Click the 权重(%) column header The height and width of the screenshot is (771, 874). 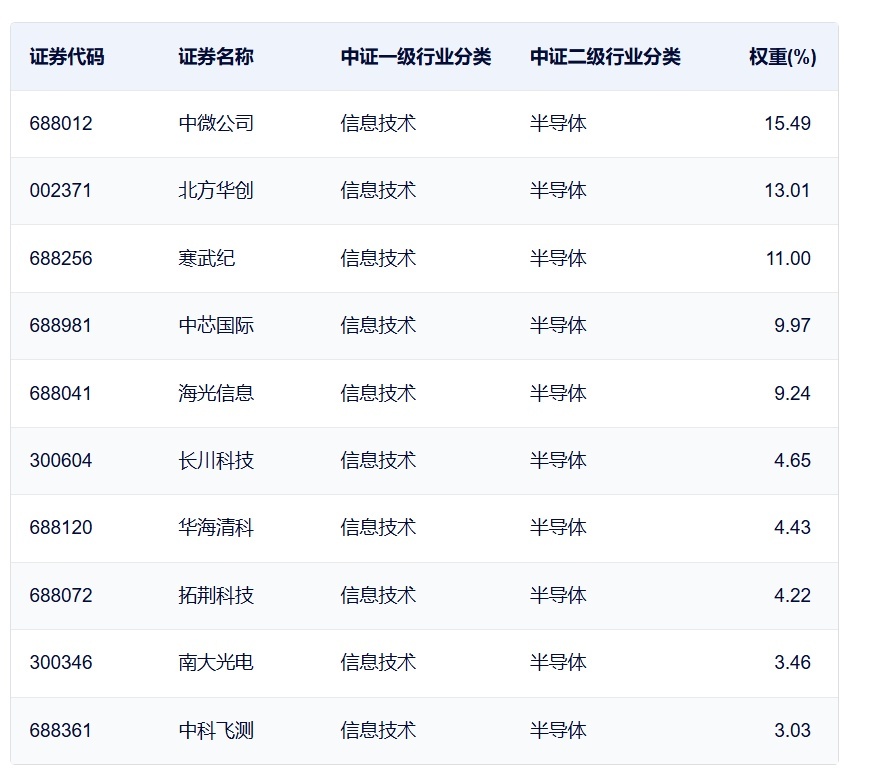click(x=782, y=57)
